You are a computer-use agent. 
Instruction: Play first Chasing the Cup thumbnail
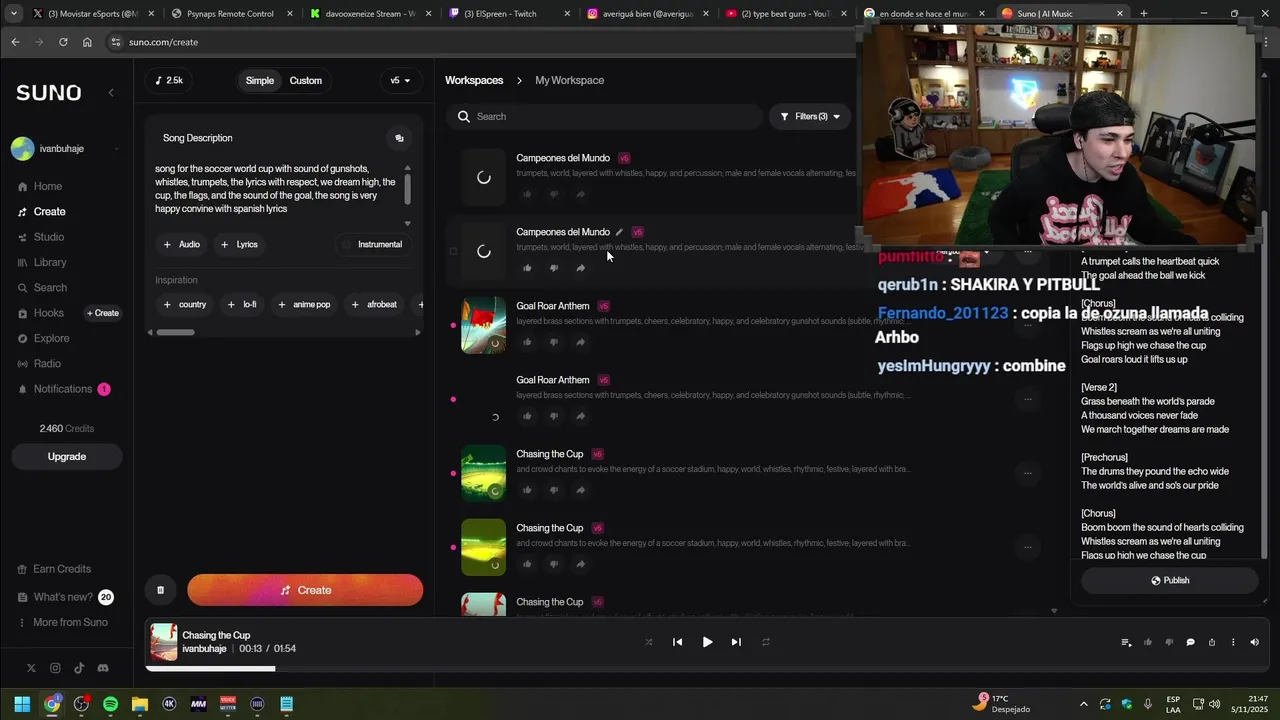click(x=483, y=472)
